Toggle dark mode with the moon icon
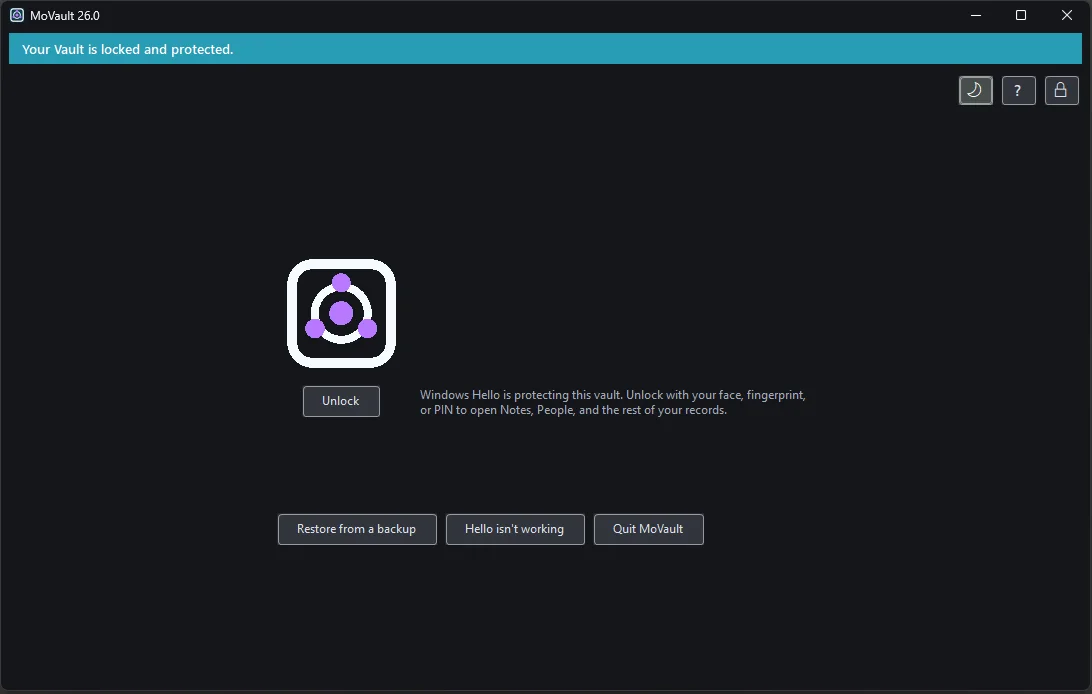 975,90
